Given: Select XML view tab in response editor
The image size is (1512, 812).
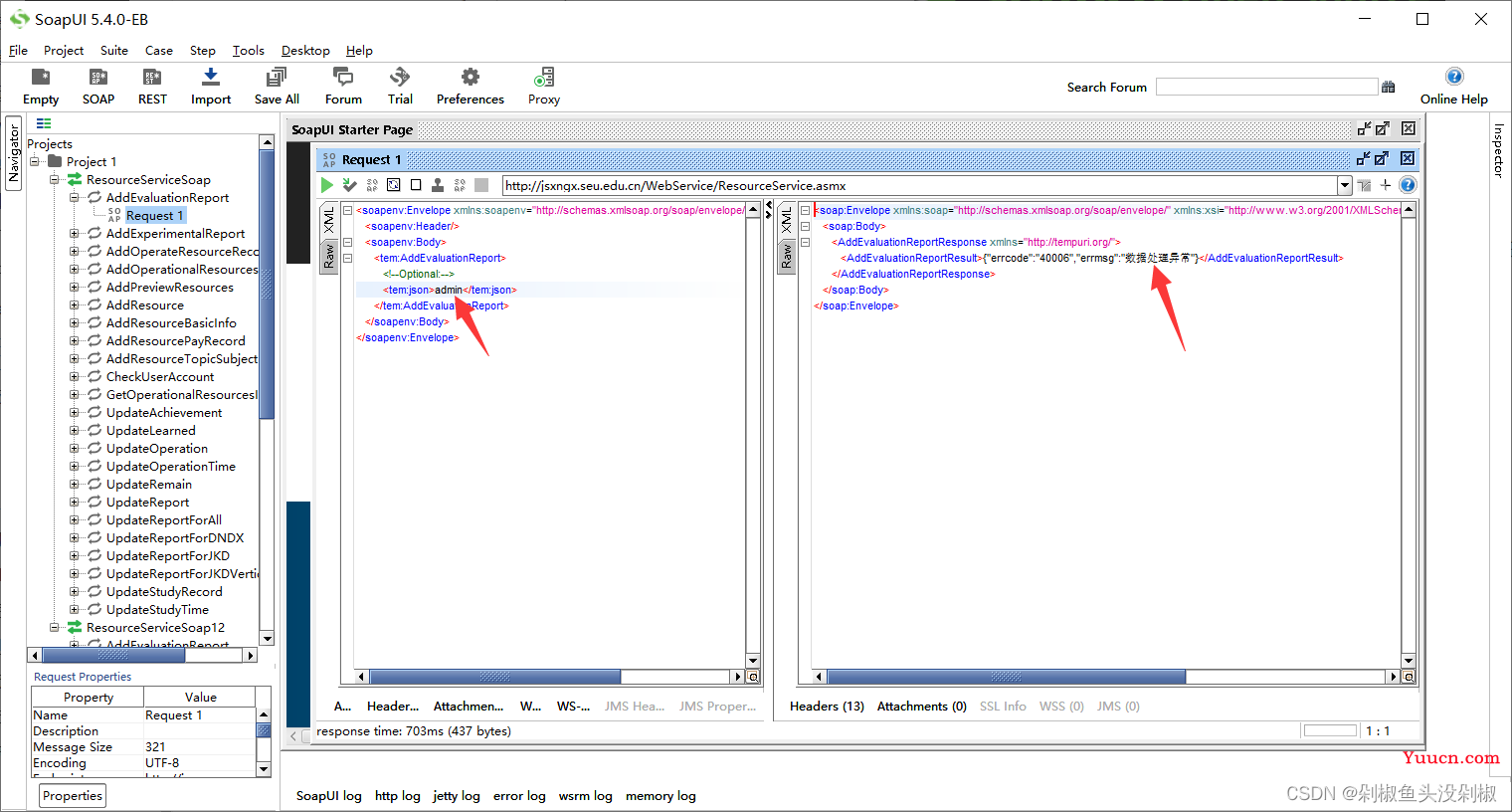Looking at the screenshot, I should point(787,222).
